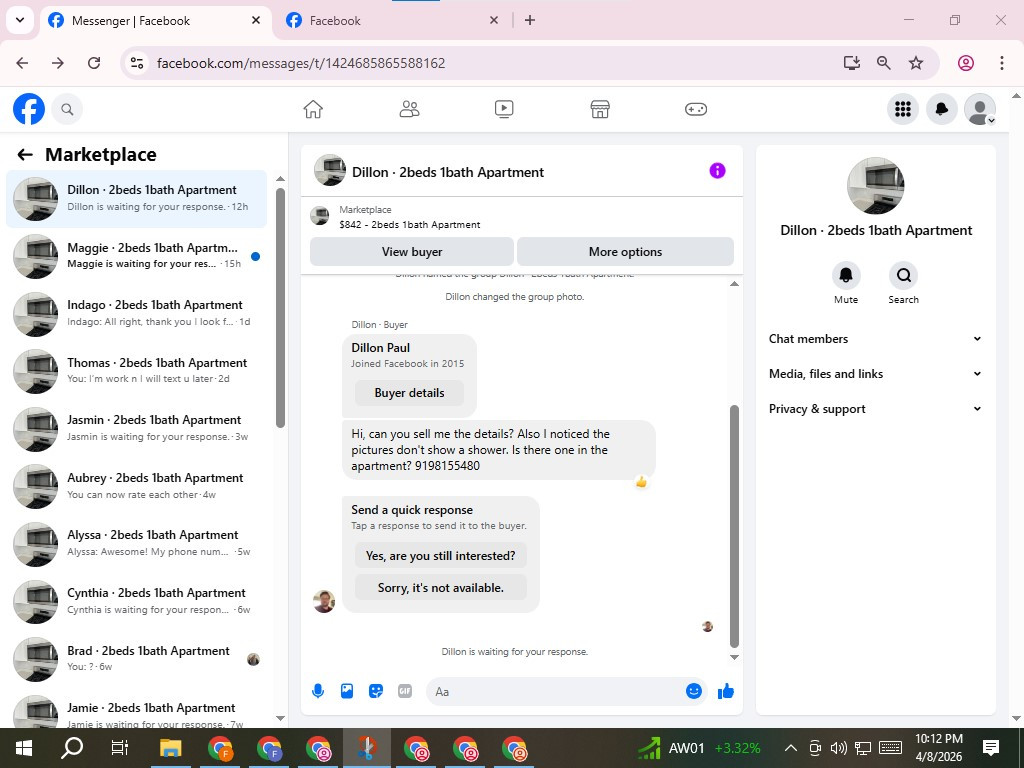This screenshot has width=1024, height=768.
Task: Search in conversation using Search icon
Action: [x=903, y=275]
